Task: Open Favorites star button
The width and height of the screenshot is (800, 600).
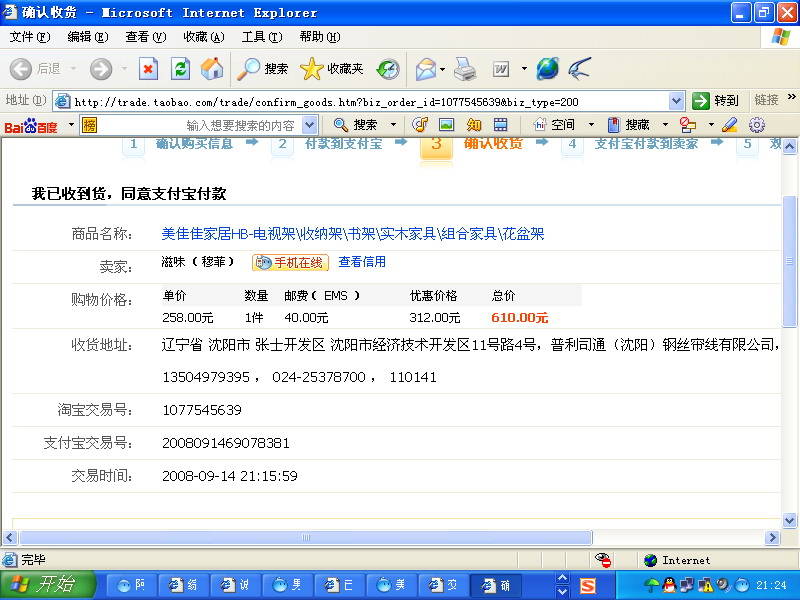Action: (x=332, y=69)
